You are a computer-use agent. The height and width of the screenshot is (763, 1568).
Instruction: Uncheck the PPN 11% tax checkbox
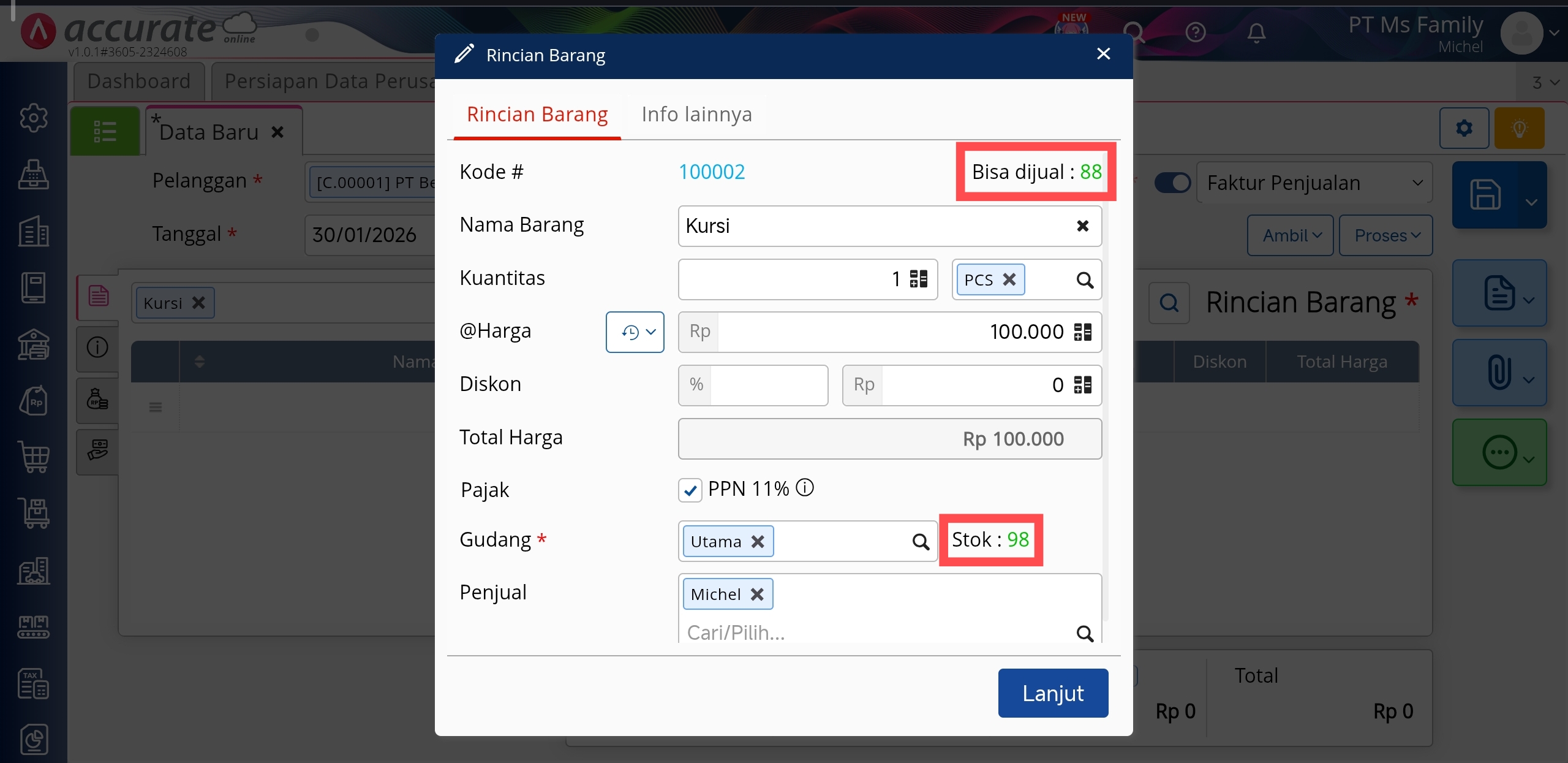[690, 490]
